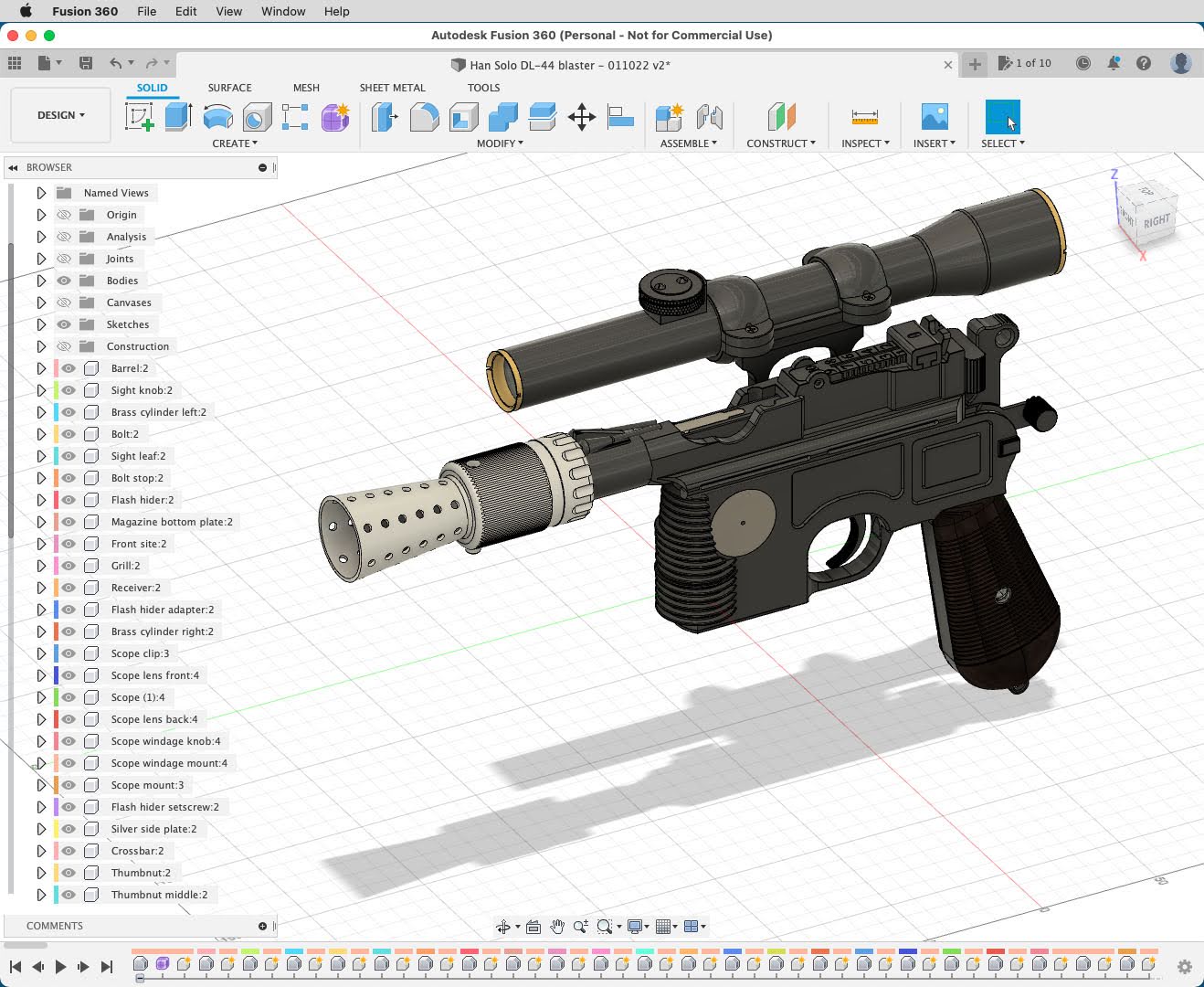Open the Apple menu

[x=26, y=11]
